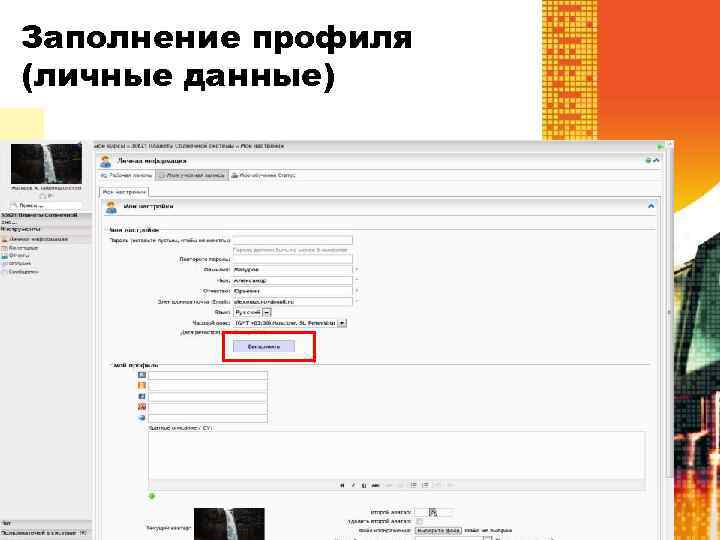Click the third dark-blue icon in the profile links section
Viewport: 720px width, 540px height.
[142, 396]
